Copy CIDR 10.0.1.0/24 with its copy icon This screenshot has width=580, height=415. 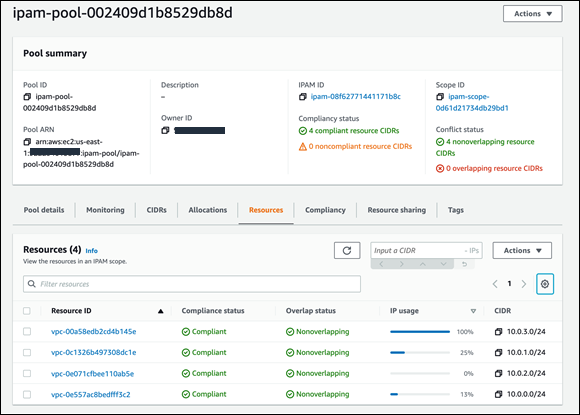[498, 352]
